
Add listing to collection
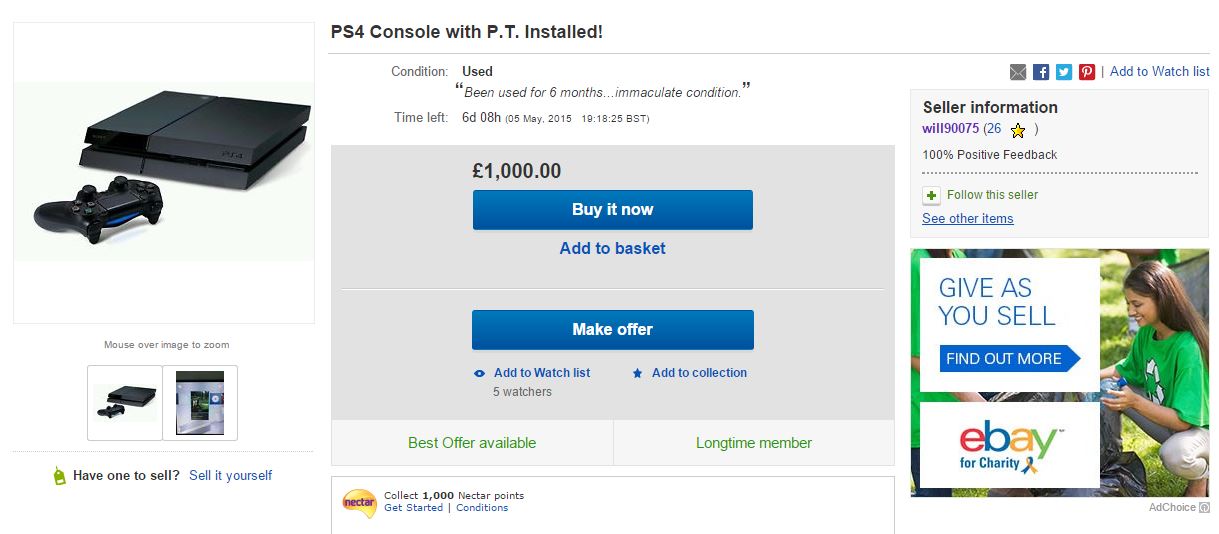tap(699, 373)
